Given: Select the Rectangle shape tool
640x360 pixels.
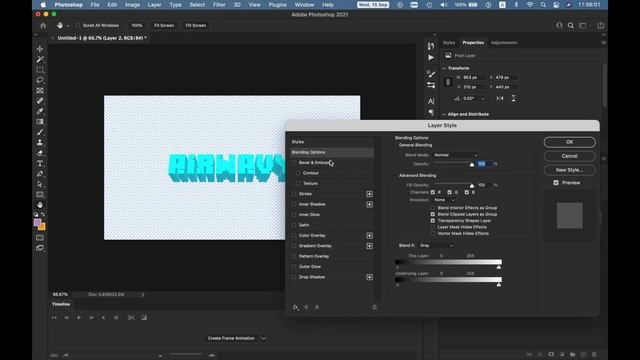Looking at the screenshot, I should pyautogui.click(x=40, y=195).
